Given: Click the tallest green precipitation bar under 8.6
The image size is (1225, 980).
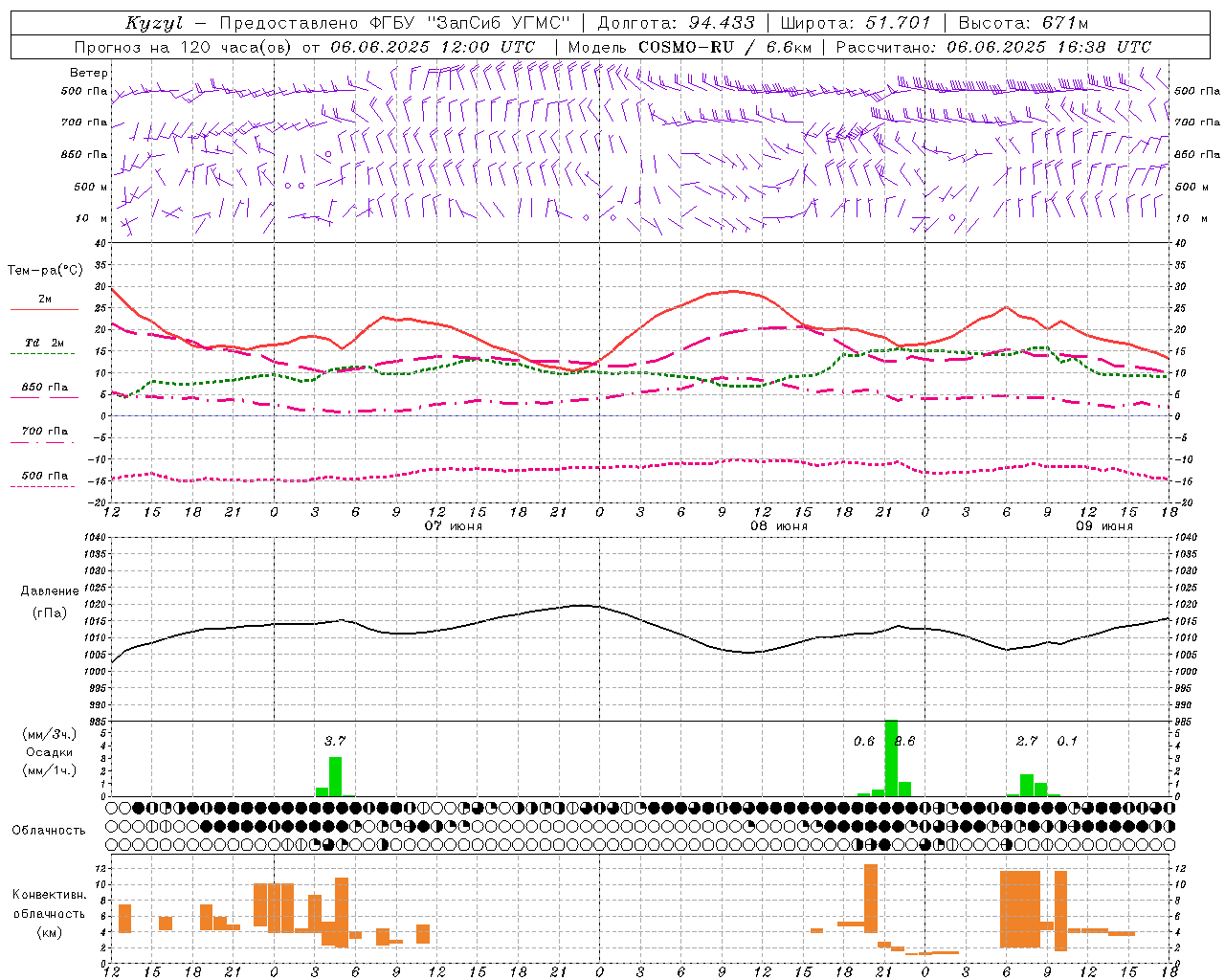Looking at the screenshot, I should 891,758.
